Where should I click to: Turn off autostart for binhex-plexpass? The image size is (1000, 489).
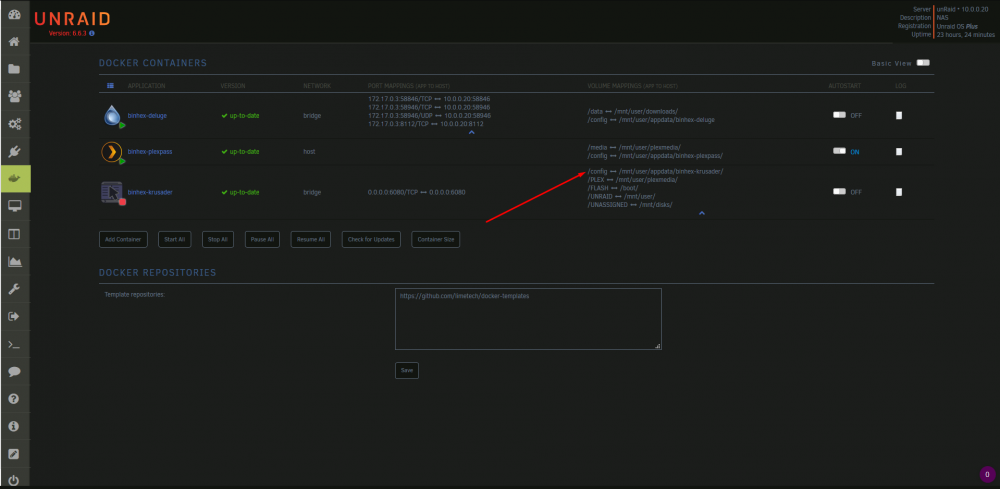click(839, 151)
